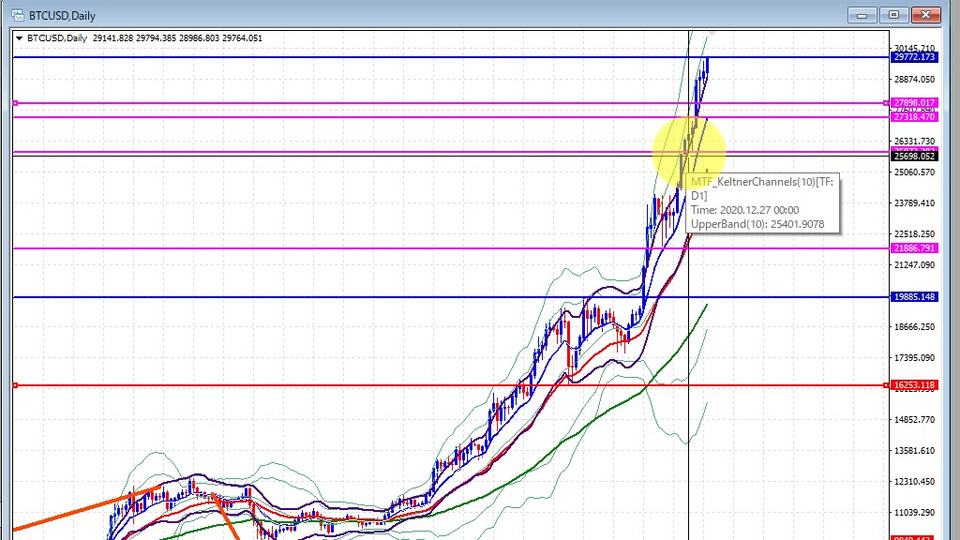This screenshot has width=960, height=540.
Task: Click the 11039.290 axis price
Action: [x=915, y=512]
